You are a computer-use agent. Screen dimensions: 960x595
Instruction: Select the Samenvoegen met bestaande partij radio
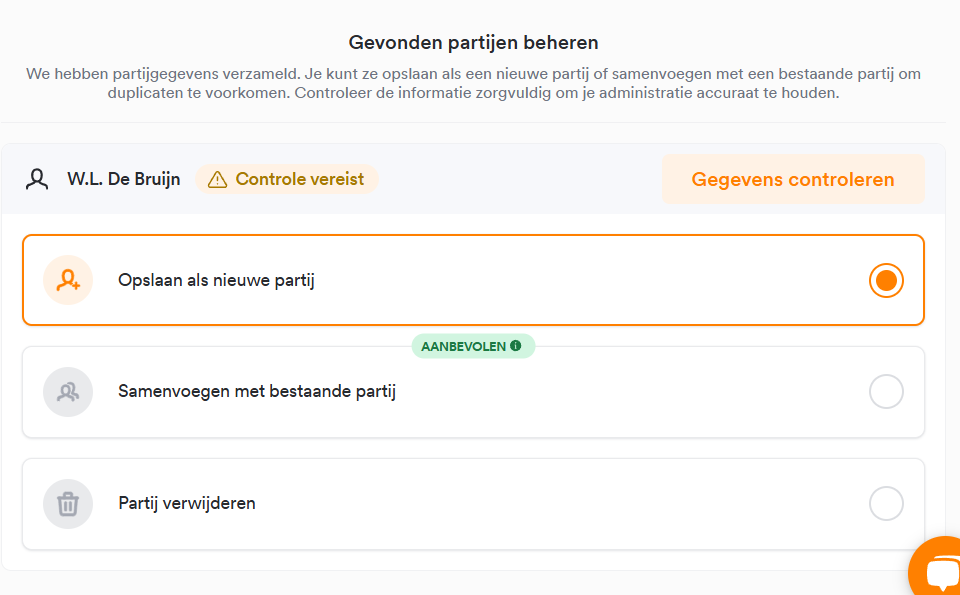886,392
